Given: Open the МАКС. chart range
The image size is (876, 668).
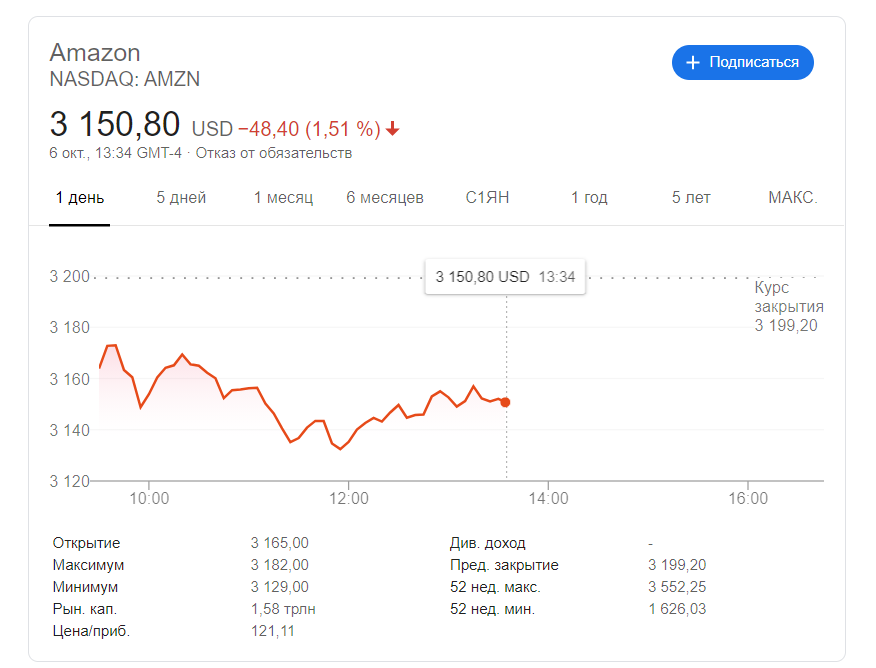Looking at the screenshot, I should (793, 198).
